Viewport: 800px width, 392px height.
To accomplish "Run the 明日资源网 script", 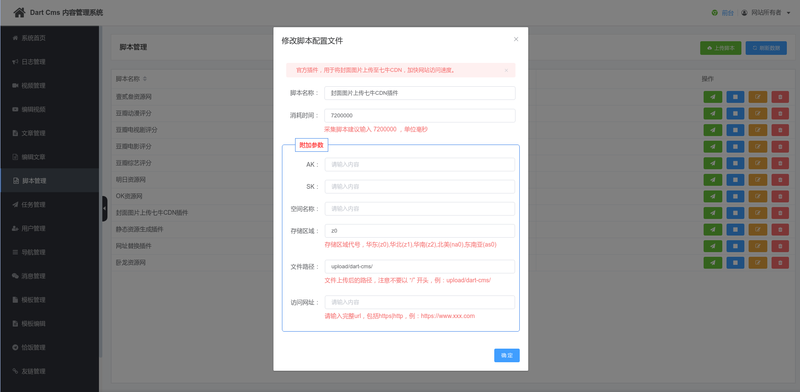I will 712,180.
